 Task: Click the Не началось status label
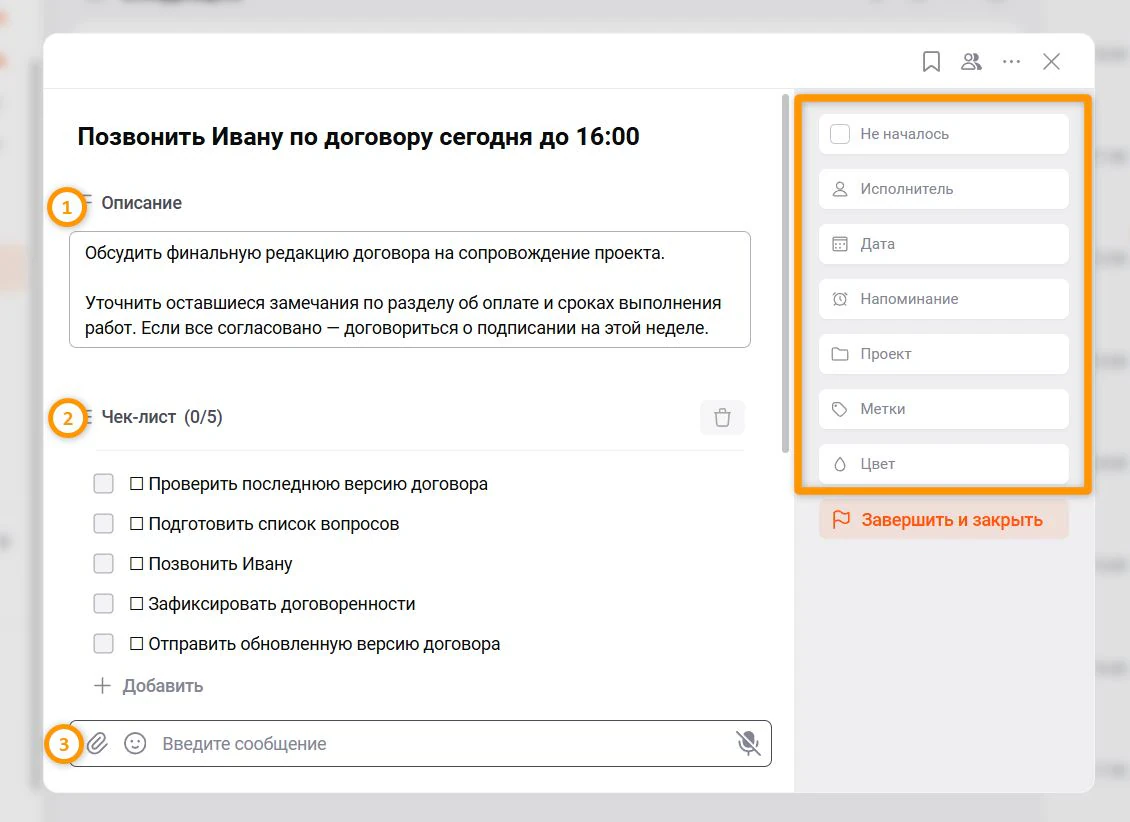(904, 134)
